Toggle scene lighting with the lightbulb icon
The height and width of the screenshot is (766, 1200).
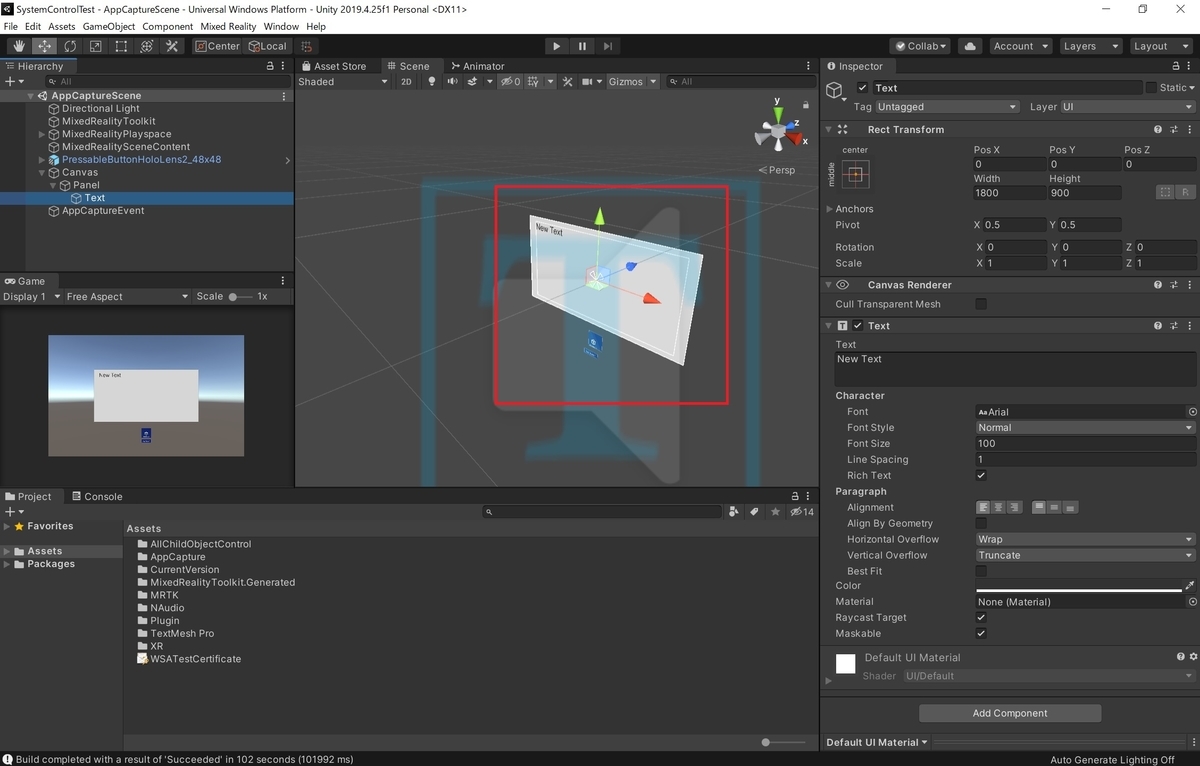click(431, 82)
